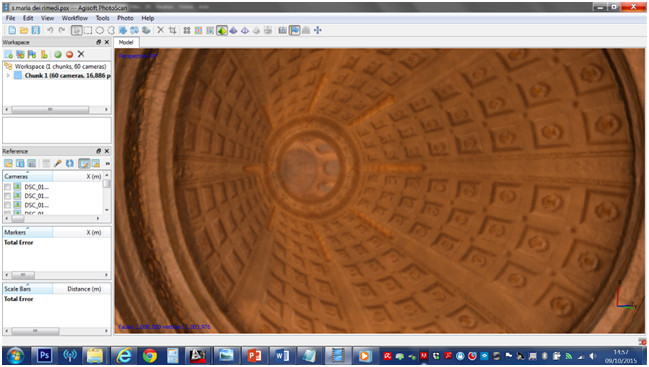Select the Circle Selection tool
Image resolution: width=649 pixels, height=367 pixels.
[100, 30]
